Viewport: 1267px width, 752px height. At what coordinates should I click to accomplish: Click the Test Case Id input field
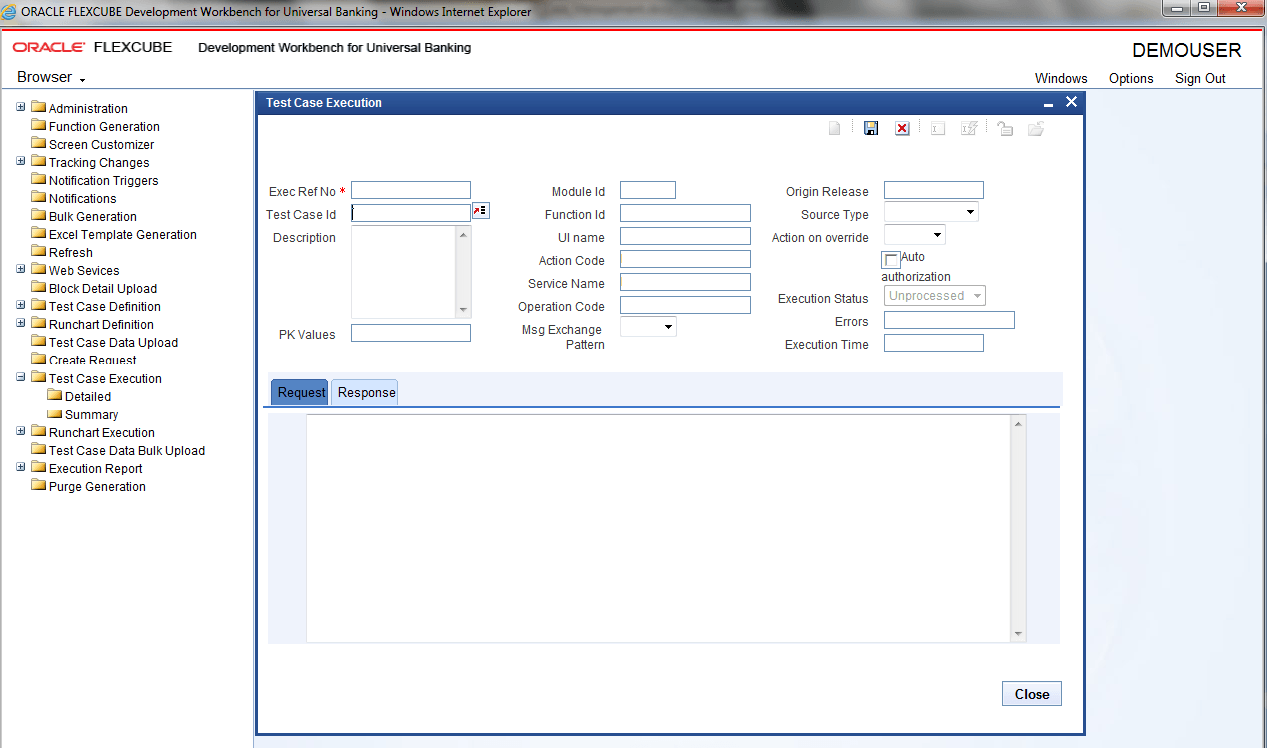tap(411, 213)
